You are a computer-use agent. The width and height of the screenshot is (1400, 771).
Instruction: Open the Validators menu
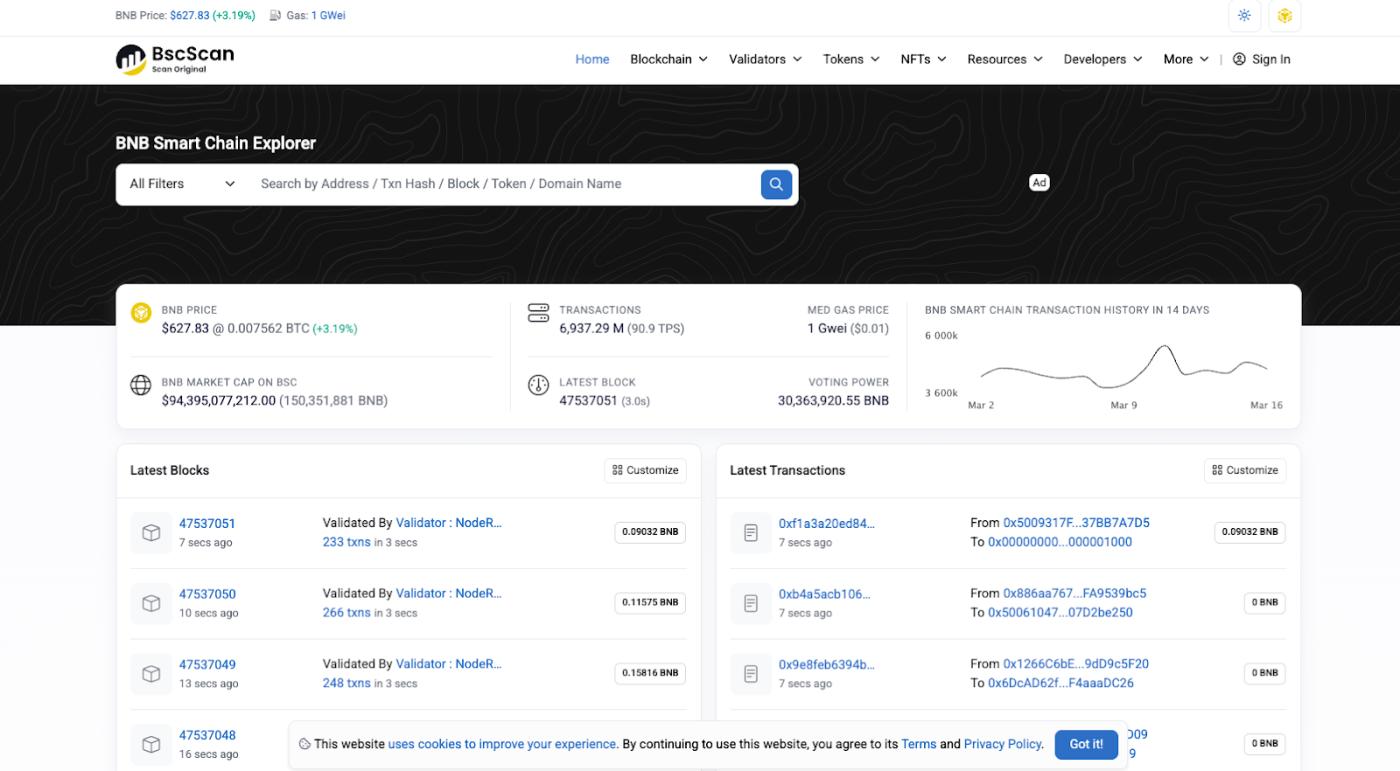[x=765, y=59]
